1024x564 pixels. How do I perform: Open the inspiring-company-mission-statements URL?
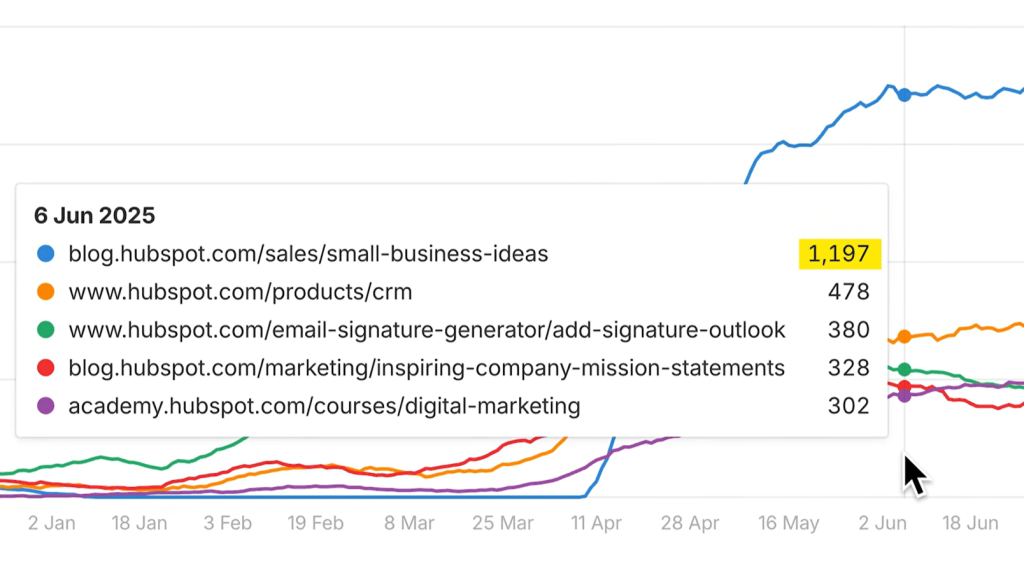click(x=426, y=368)
